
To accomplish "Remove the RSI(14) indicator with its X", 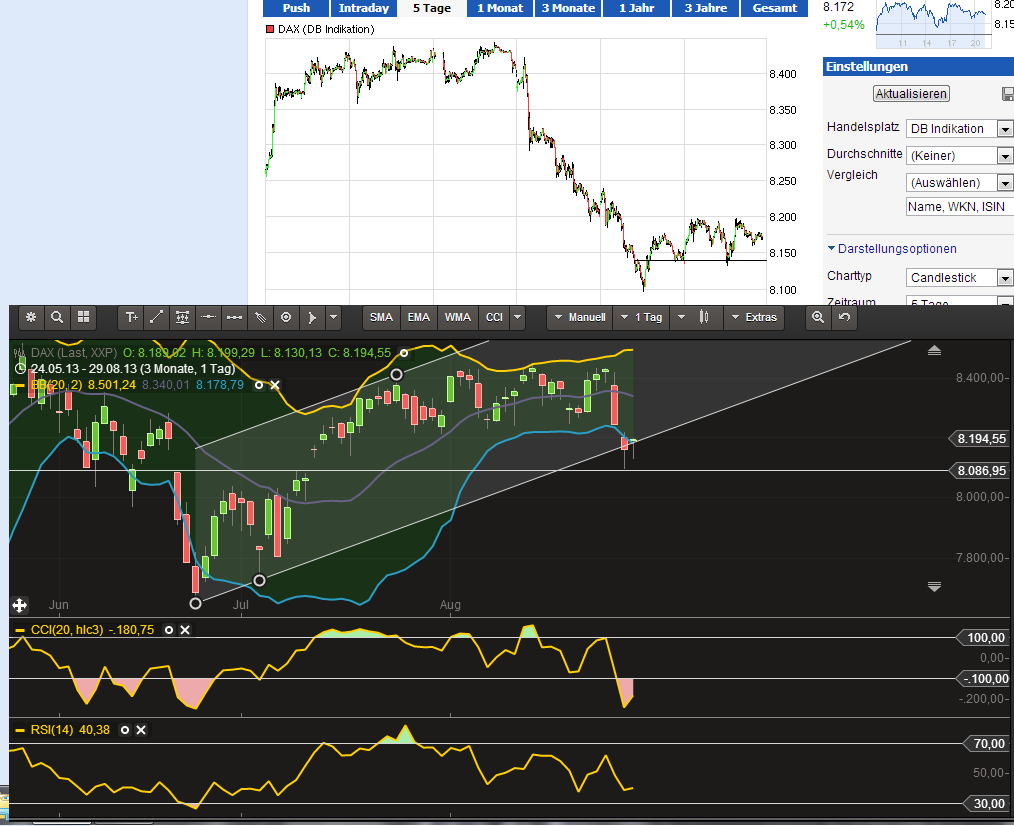I will point(141,730).
